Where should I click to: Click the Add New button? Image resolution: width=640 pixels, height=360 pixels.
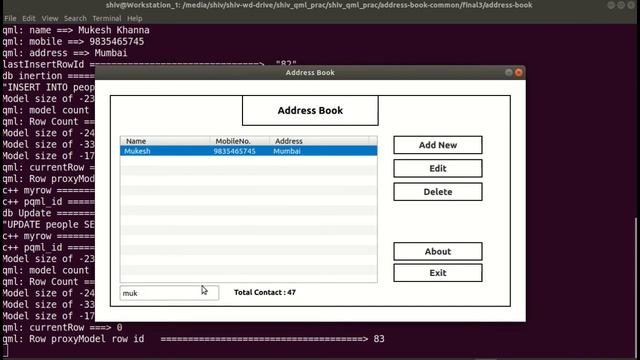coord(438,145)
